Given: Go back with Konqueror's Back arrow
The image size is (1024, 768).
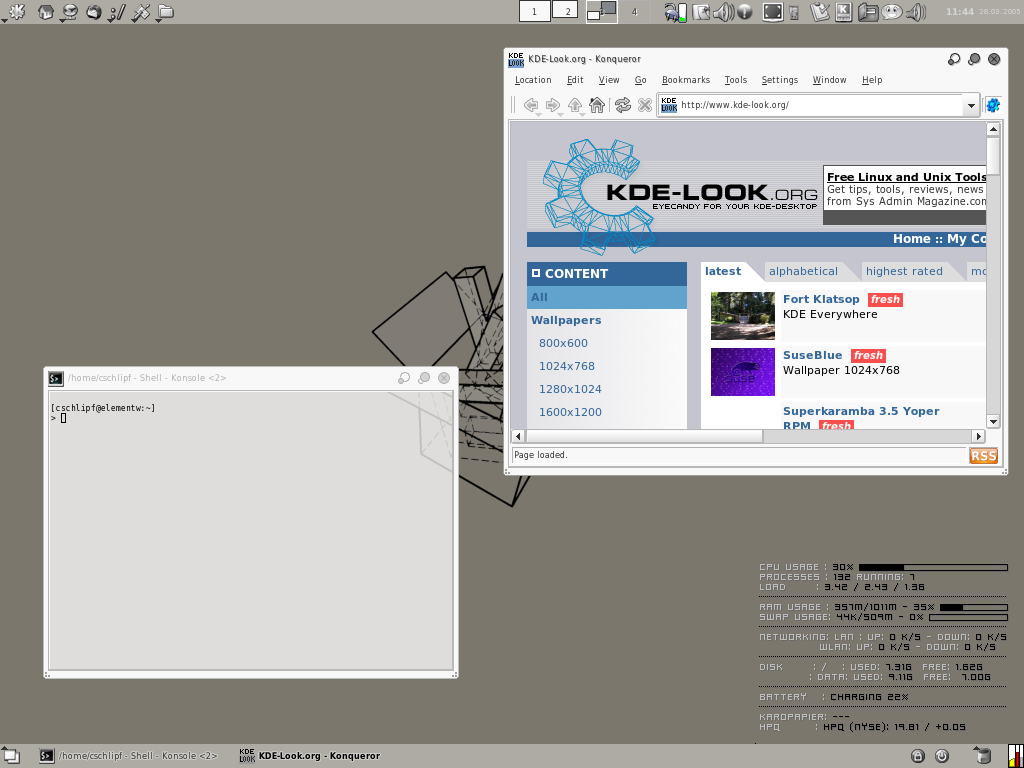Looking at the screenshot, I should point(531,105).
